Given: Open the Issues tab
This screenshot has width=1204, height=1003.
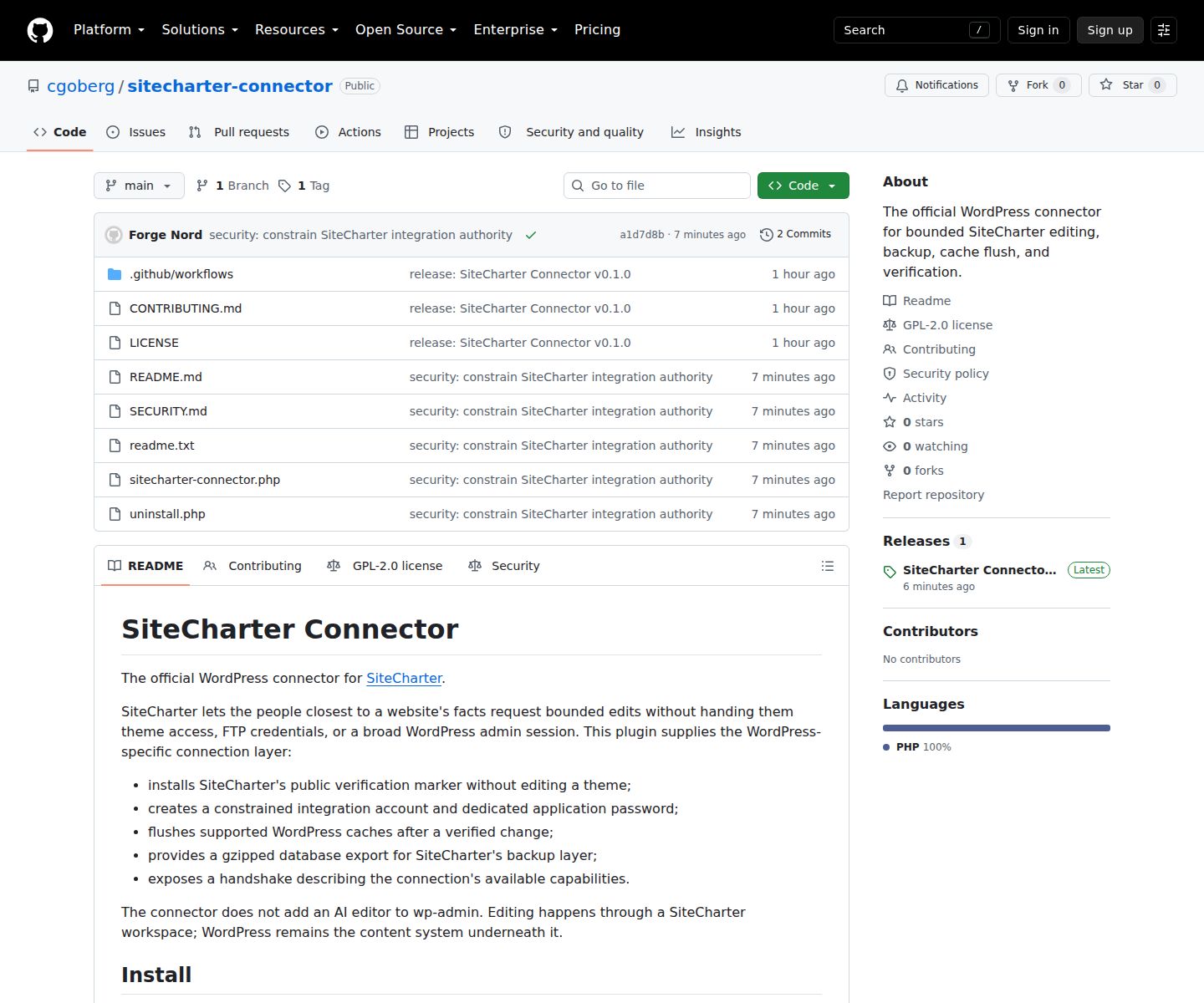Looking at the screenshot, I should coord(136,132).
